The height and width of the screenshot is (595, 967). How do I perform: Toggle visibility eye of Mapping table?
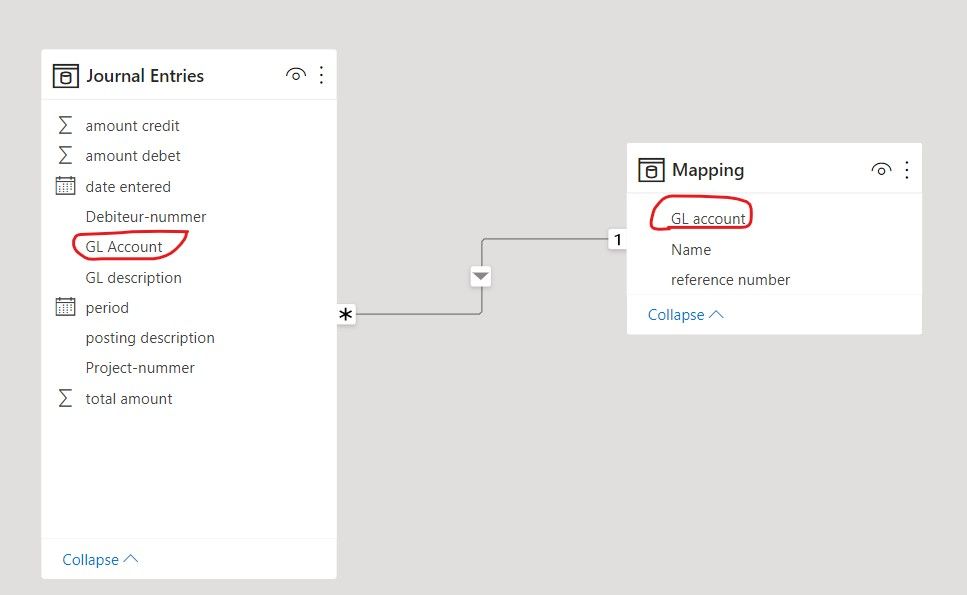coord(881,169)
